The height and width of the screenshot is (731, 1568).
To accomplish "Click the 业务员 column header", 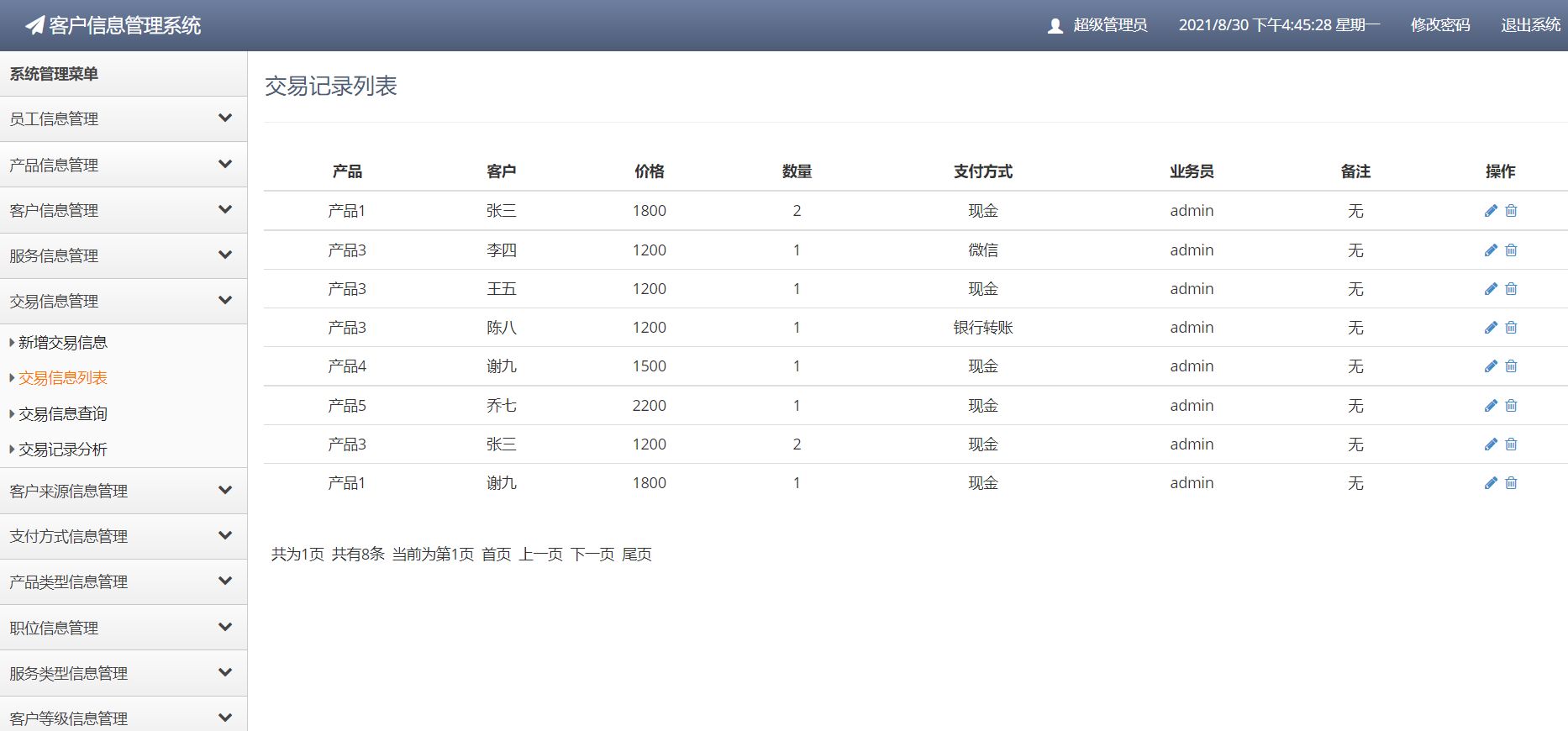I will coord(1192,171).
